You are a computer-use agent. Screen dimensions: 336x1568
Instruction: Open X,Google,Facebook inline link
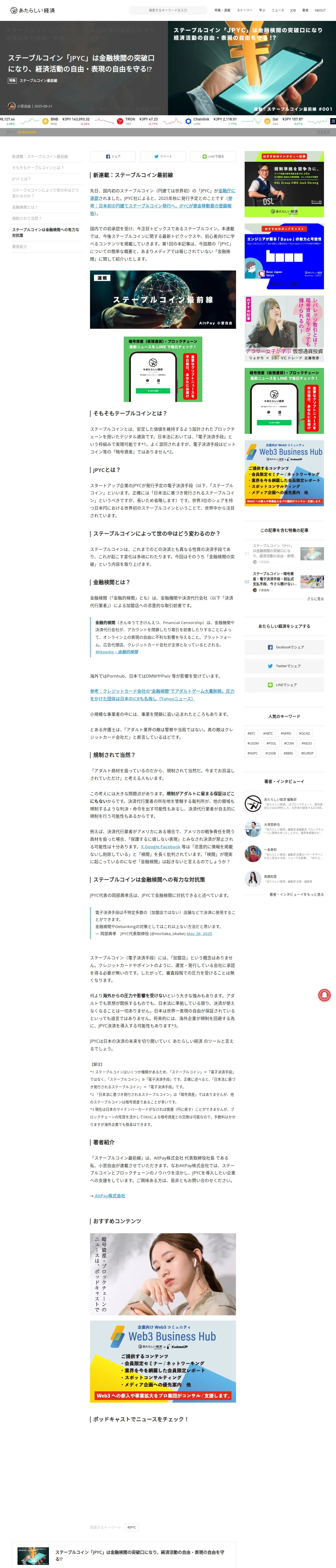[160, 846]
